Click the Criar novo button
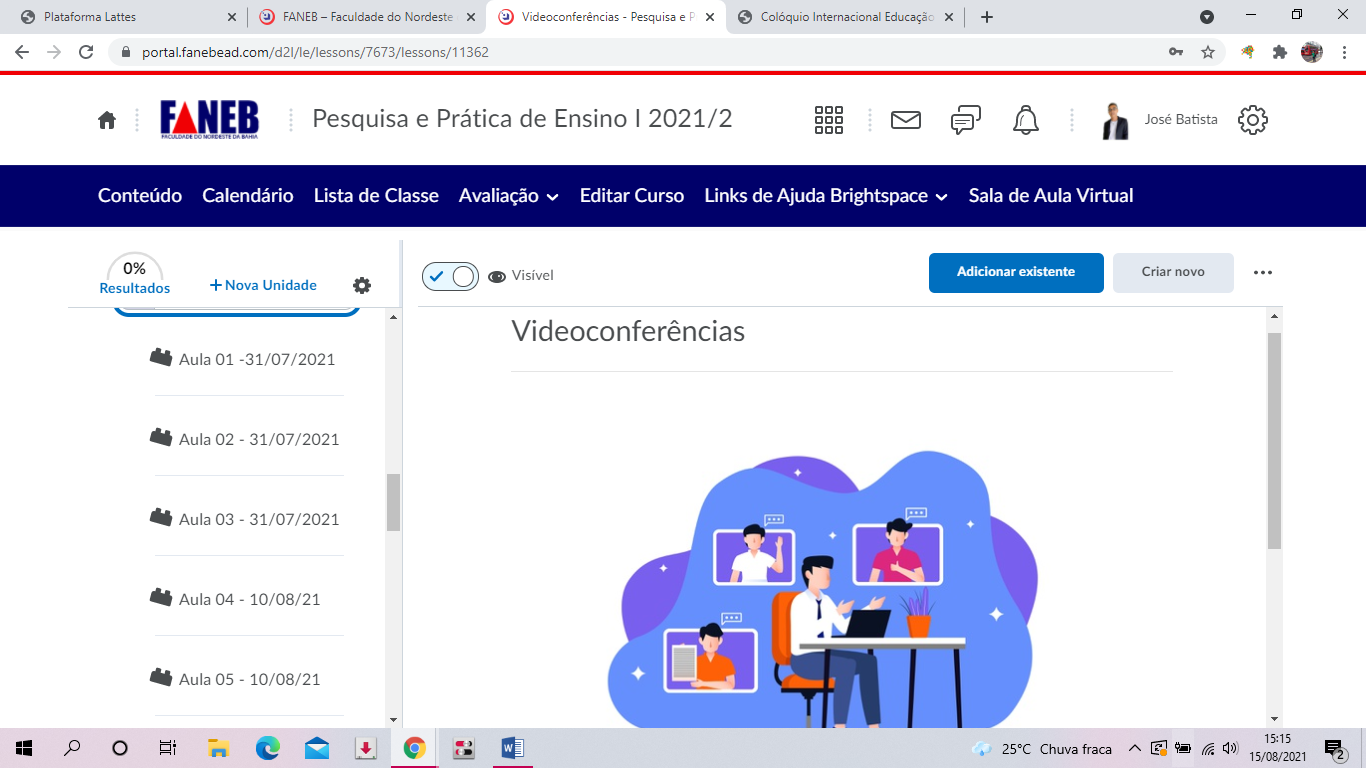This screenshot has width=1366, height=768. point(1172,272)
